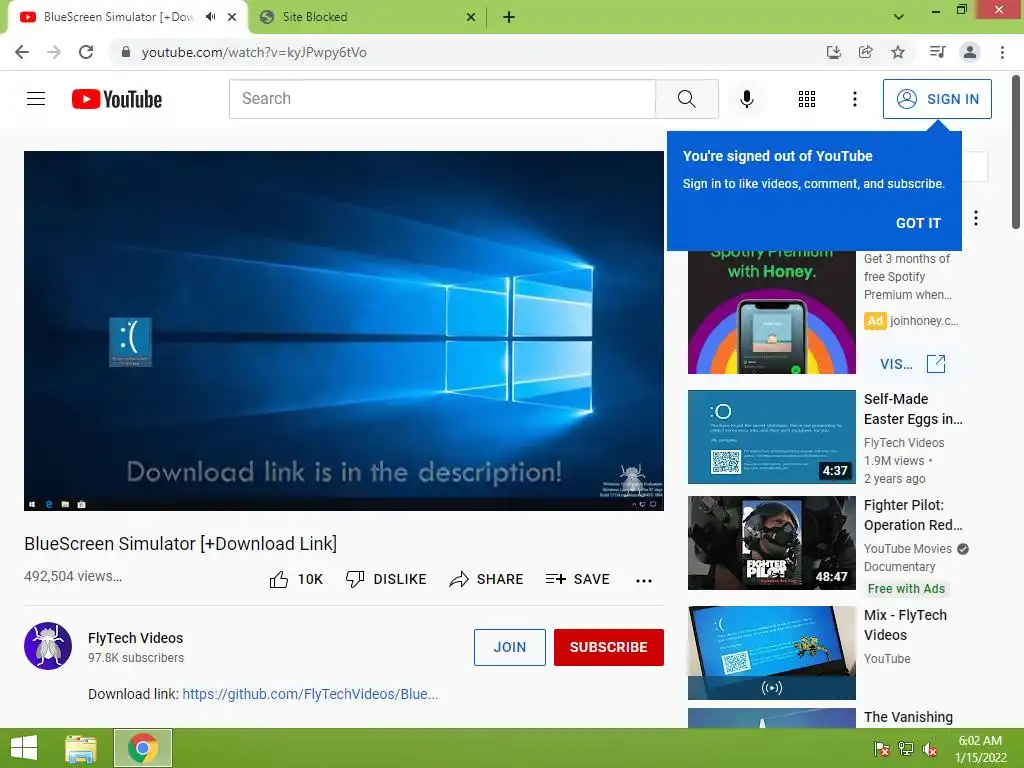This screenshot has height=768, width=1024.
Task: Dismiss the popup with GOT IT
Action: coord(918,223)
